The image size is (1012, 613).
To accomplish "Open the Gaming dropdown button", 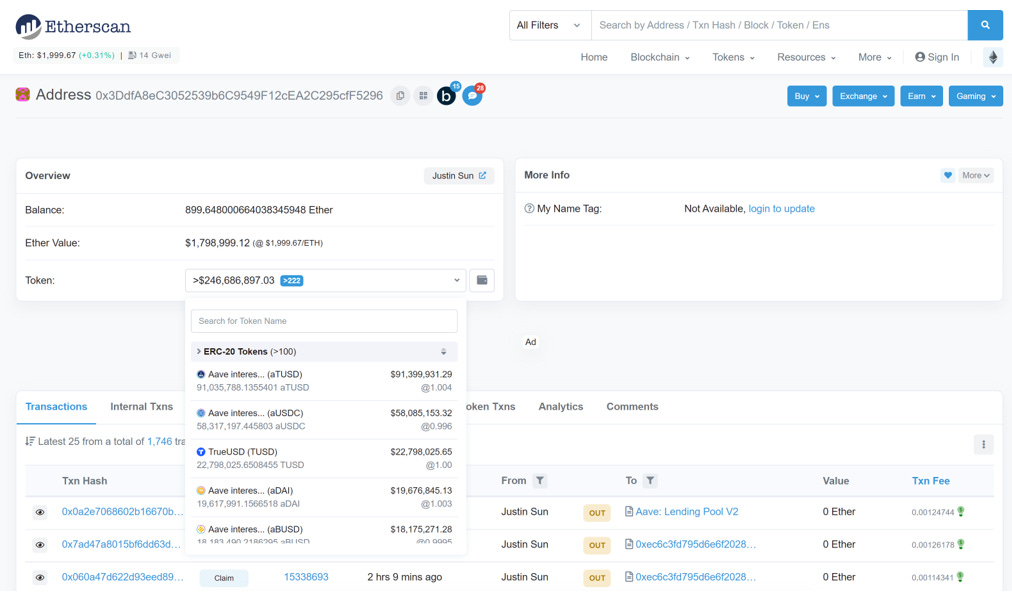I will coord(975,96).
